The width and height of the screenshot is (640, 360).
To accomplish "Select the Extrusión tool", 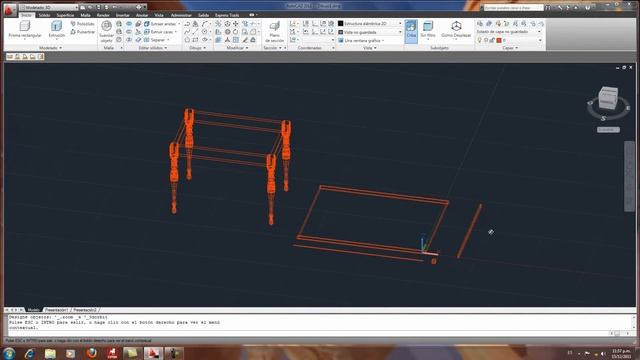I will (56, 29).
